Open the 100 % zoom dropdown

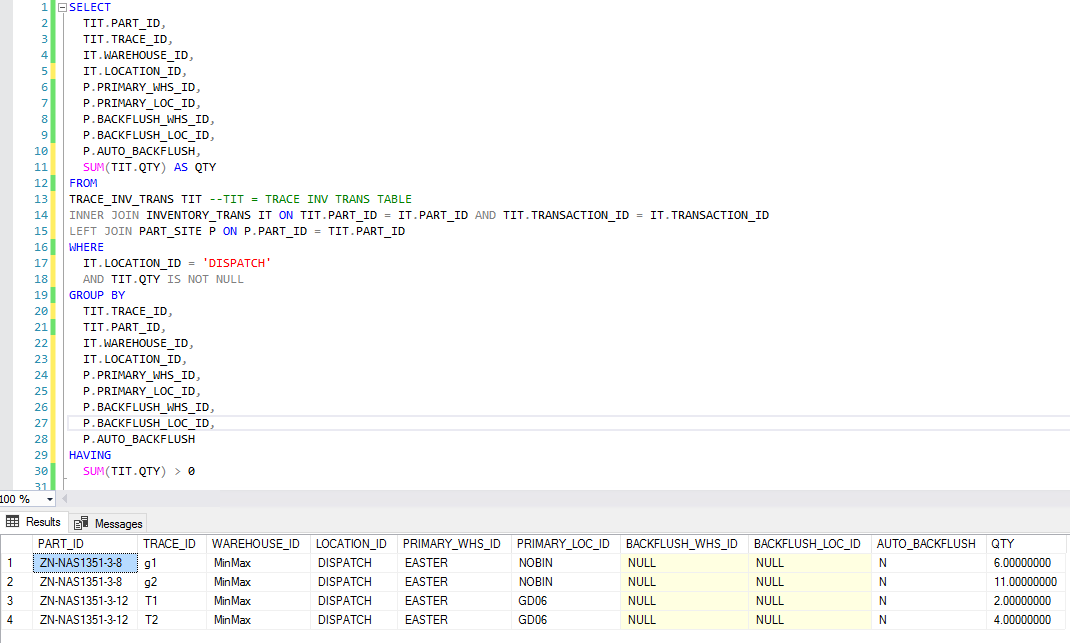coord(50,499)
